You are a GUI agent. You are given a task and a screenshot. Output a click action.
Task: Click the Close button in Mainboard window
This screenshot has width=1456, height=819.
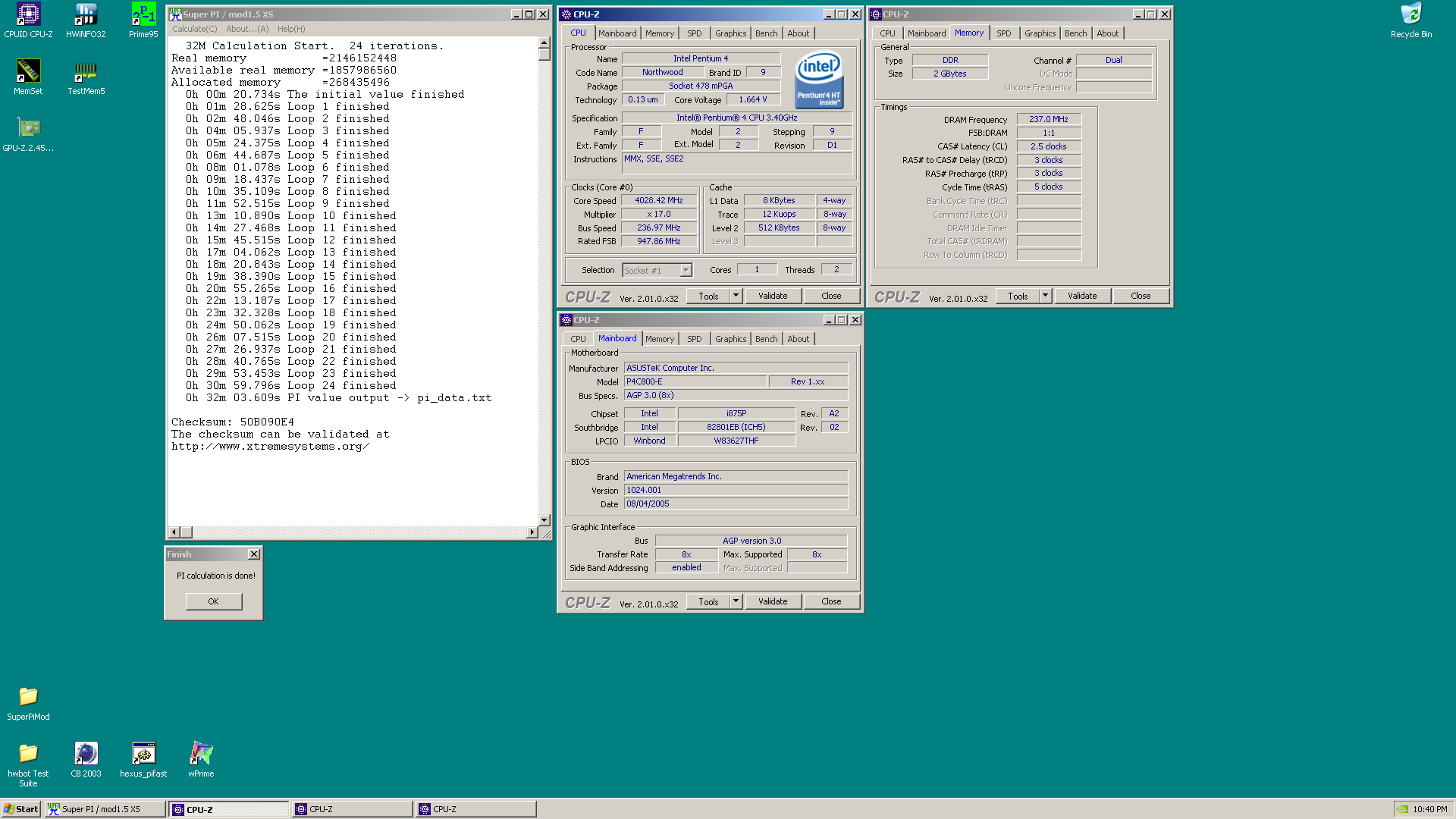pyautogui.click(x=831, y=601)
